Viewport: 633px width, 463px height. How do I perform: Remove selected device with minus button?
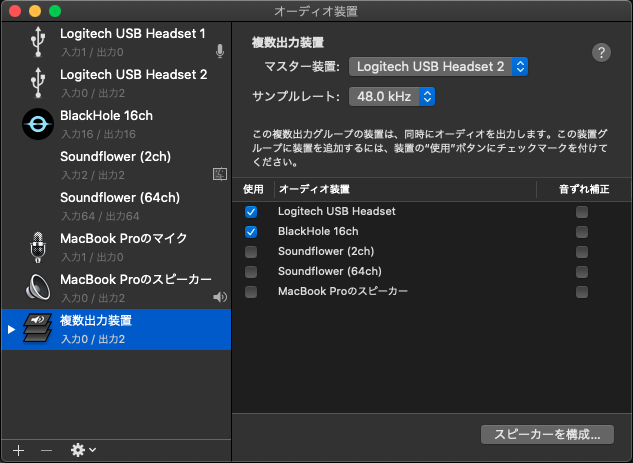(x=46, y=450)
